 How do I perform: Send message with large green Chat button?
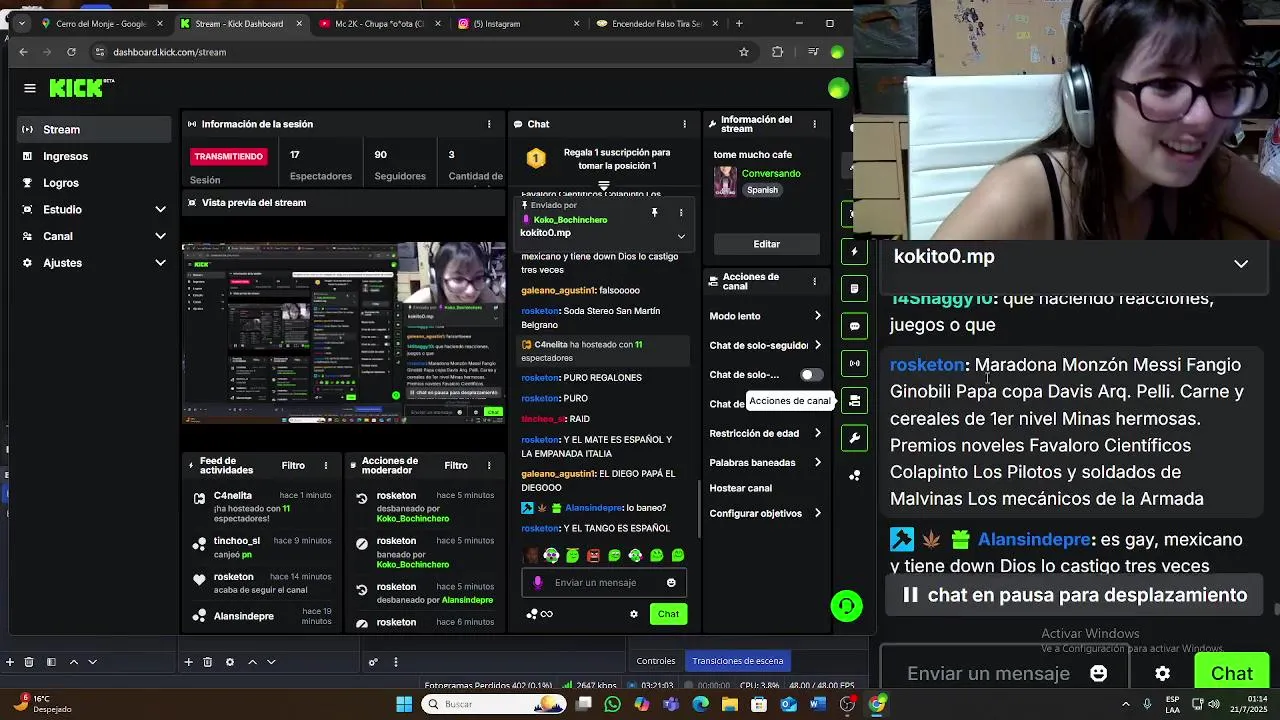pyautogui.click(x=1232, y=673)
